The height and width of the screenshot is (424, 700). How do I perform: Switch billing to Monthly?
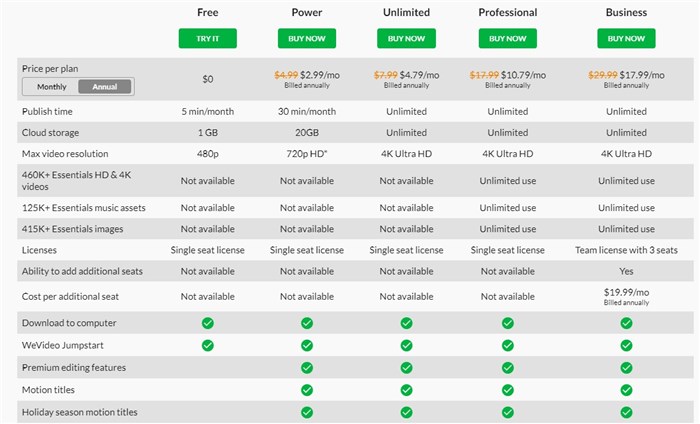[52, 87]
